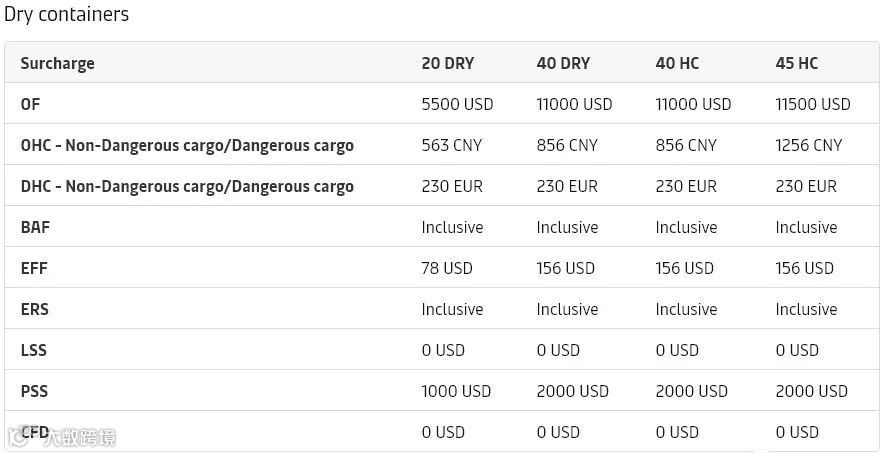Click the EFF row label
This screenshot has height=454, width=884.
34,268
